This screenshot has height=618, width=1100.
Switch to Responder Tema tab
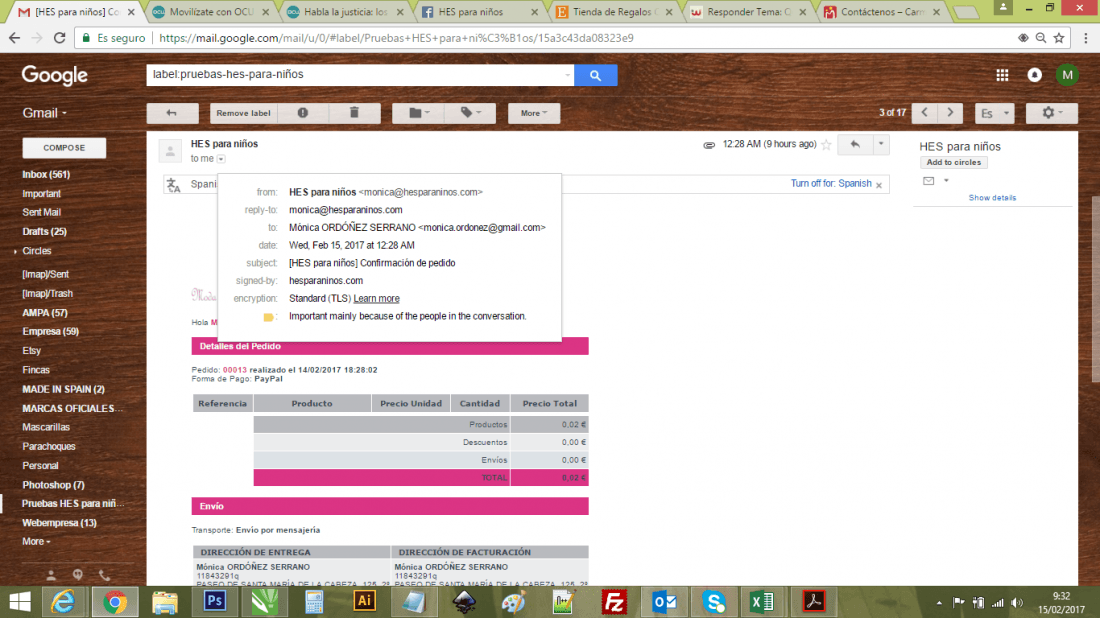749,12
